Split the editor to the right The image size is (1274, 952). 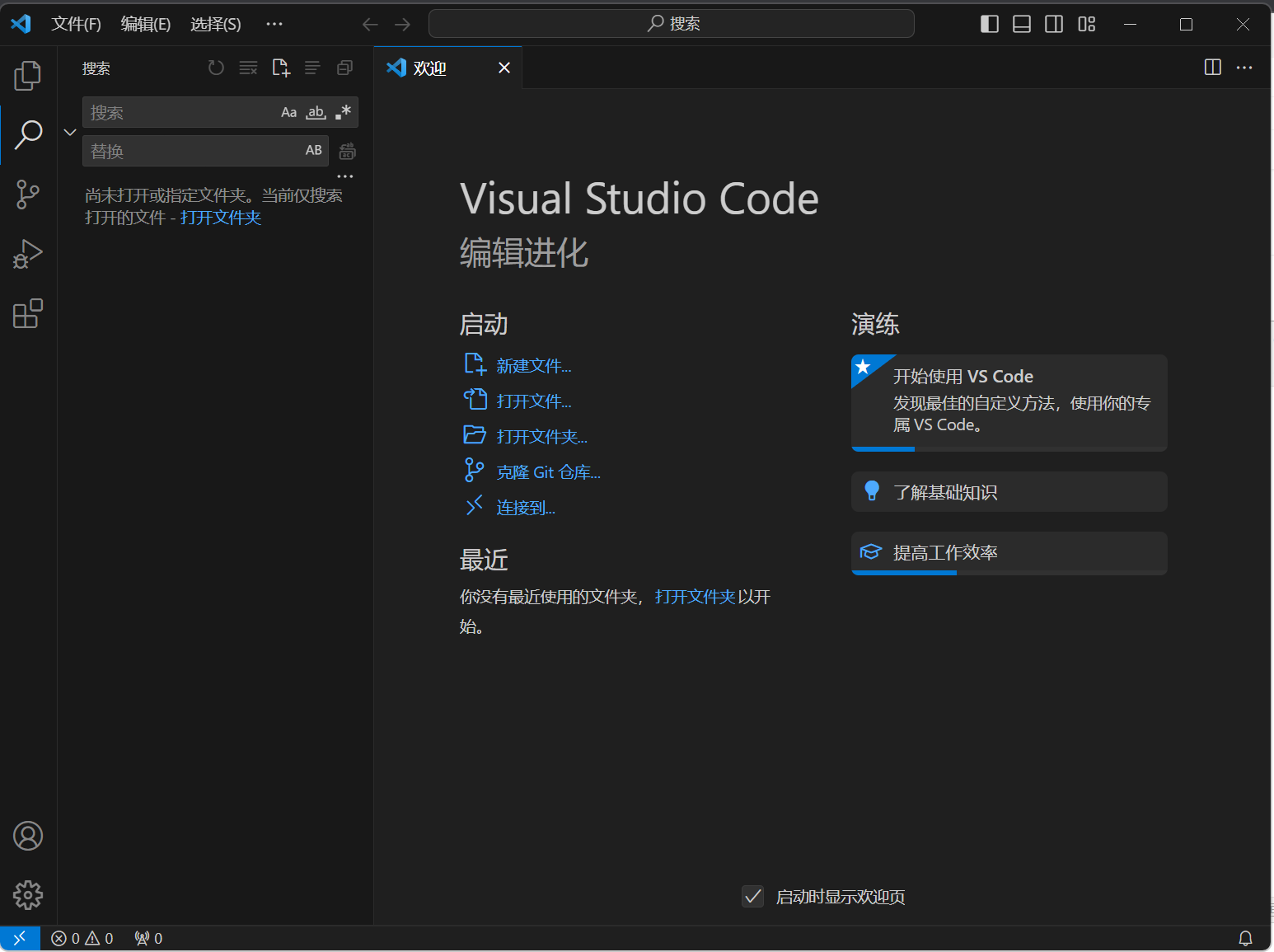1213,67
